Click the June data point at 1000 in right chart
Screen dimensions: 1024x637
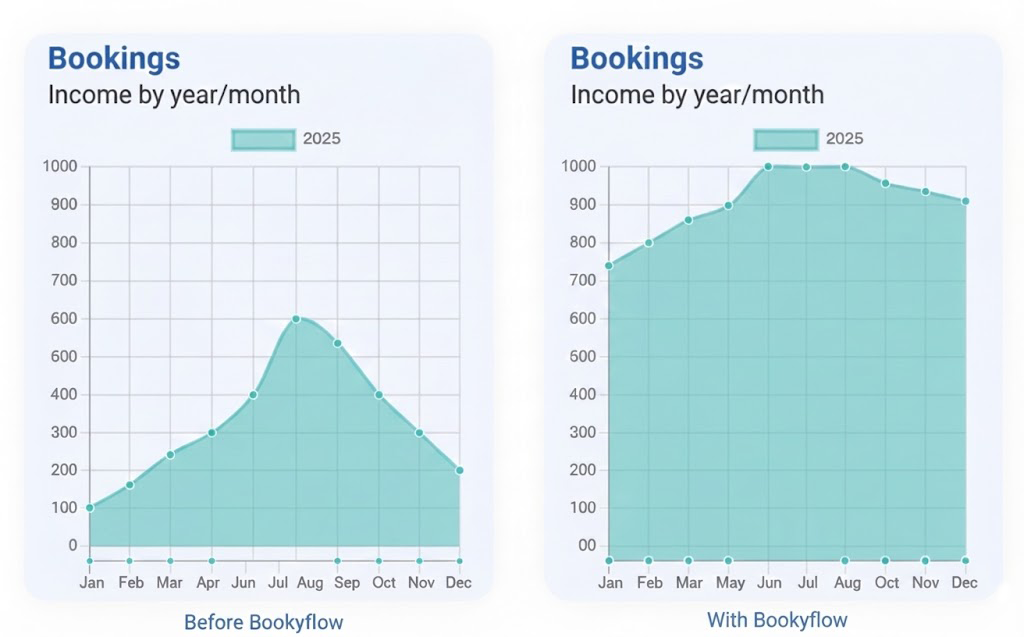768,167
